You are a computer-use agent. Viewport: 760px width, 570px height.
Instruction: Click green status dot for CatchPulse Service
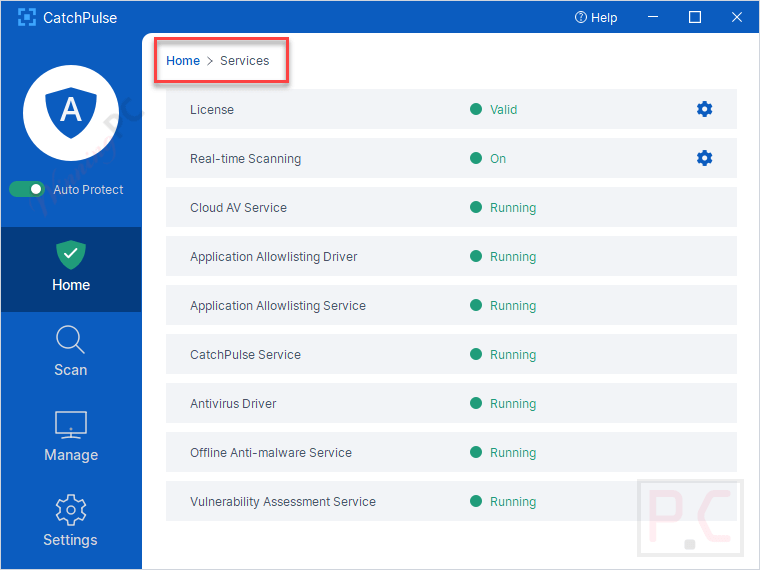[x=476, y=354]
